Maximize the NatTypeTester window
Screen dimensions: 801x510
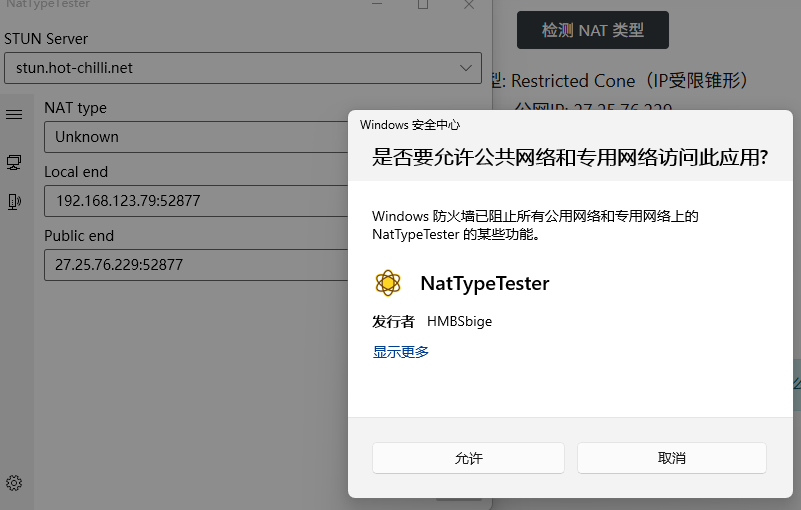coord(423,5)
